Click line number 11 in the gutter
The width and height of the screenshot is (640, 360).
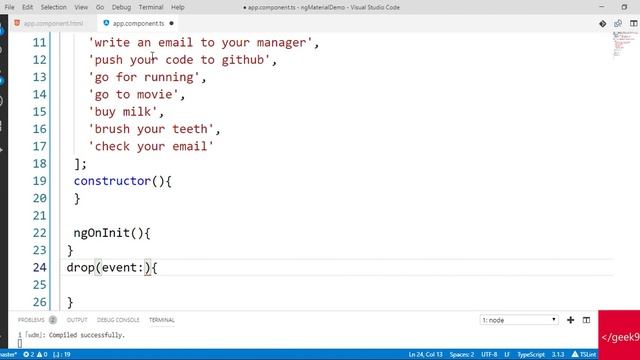pyautogui.click(x=40, y=42)
